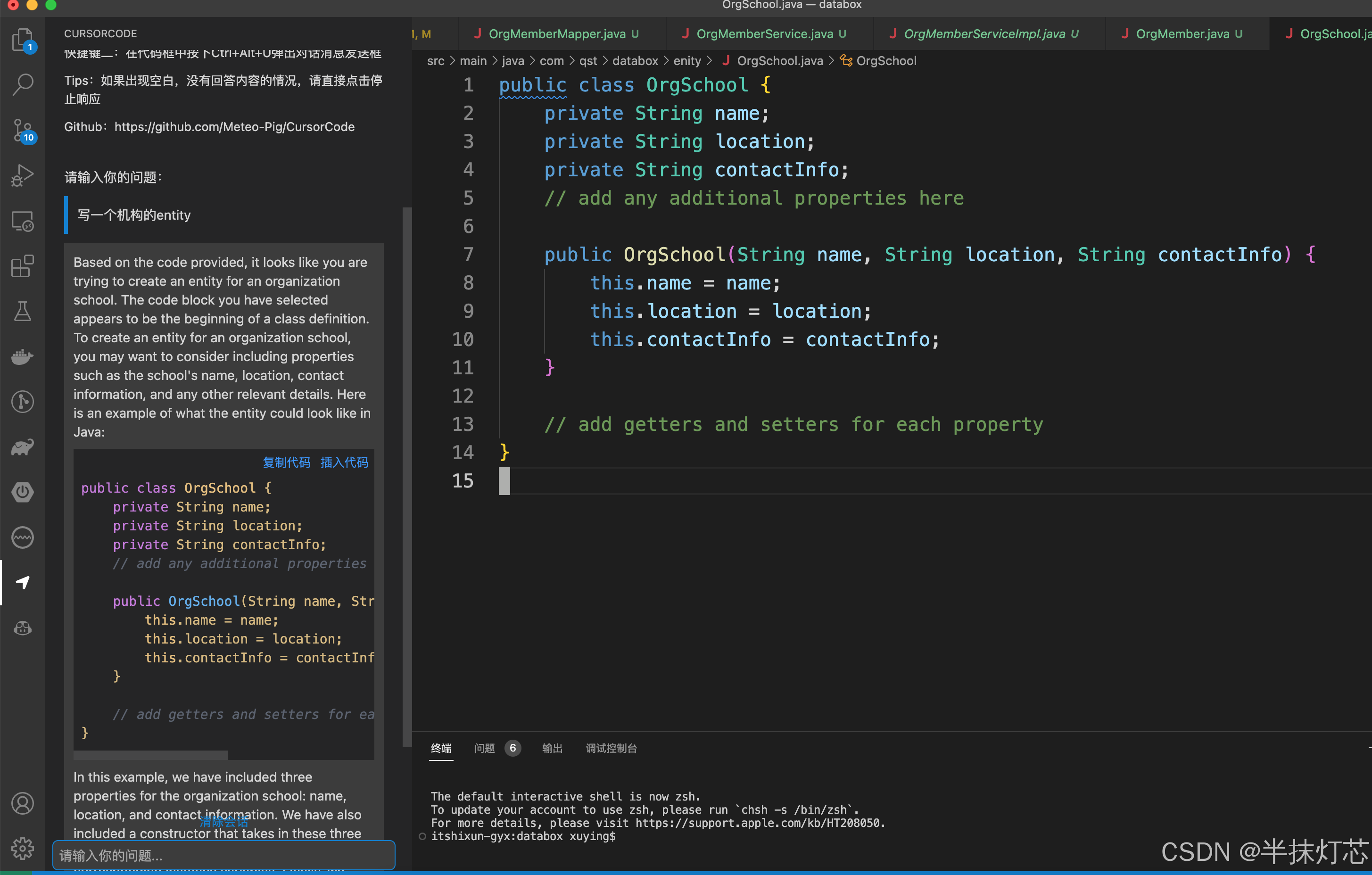Expand enity folder in breadcrumb
The image size is (1372, 875).
[x=686, y=61]
